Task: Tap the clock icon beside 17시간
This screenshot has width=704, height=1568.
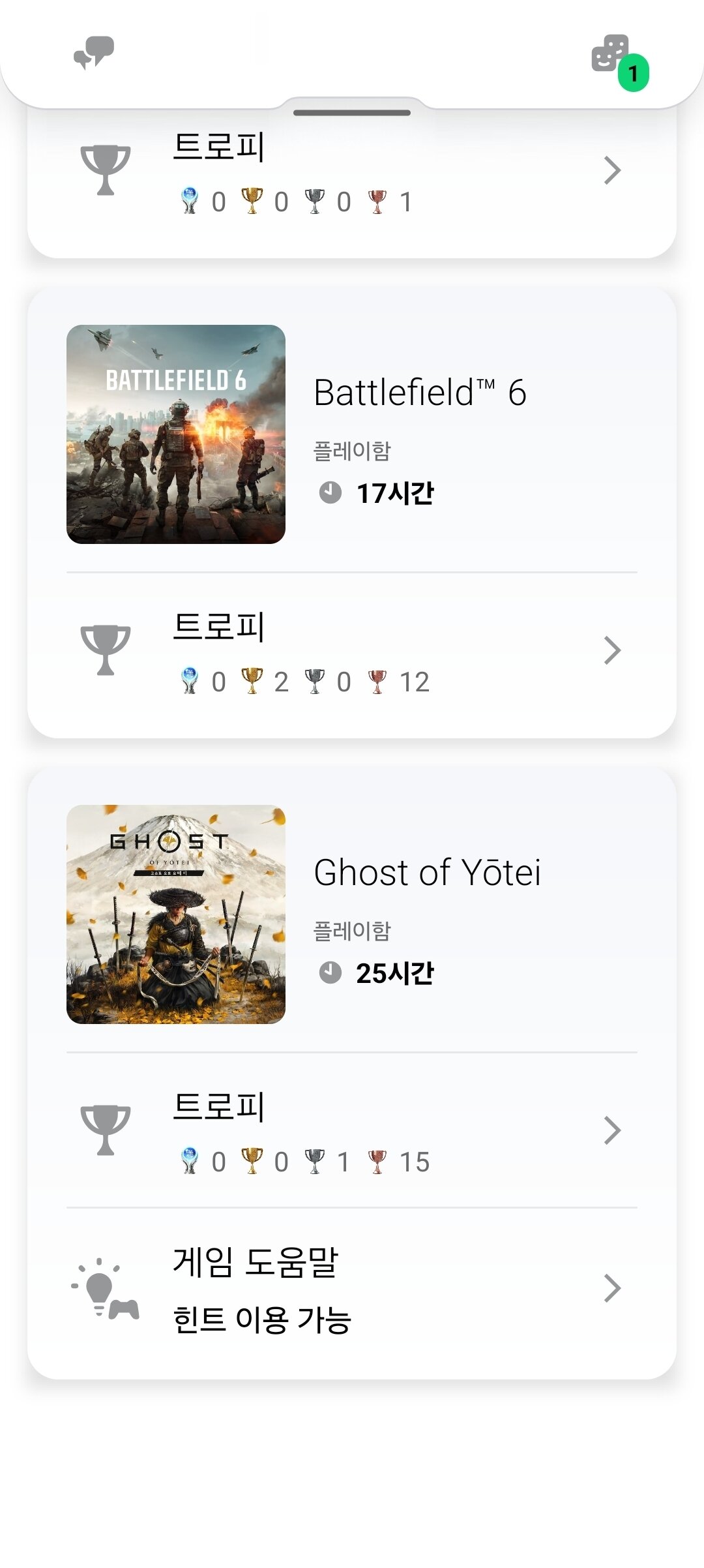Action: (x=330, y=492)
